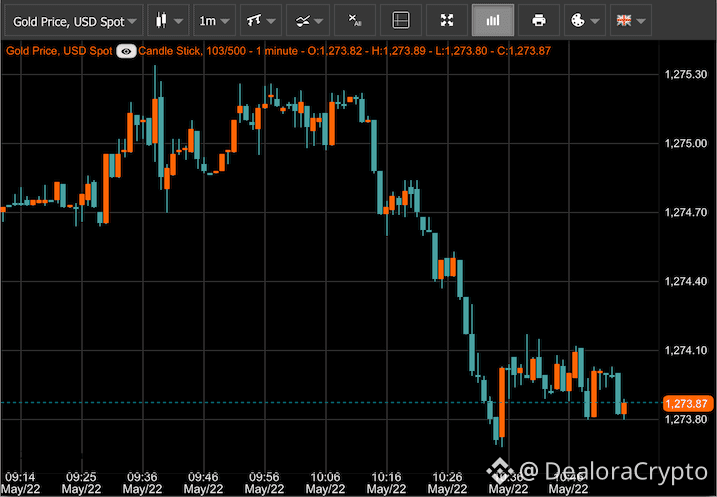Image resolution: width=717 pixels, height=497 pixels.
Task: Toggle the volume bars button
Action: (x=492, y=21)
